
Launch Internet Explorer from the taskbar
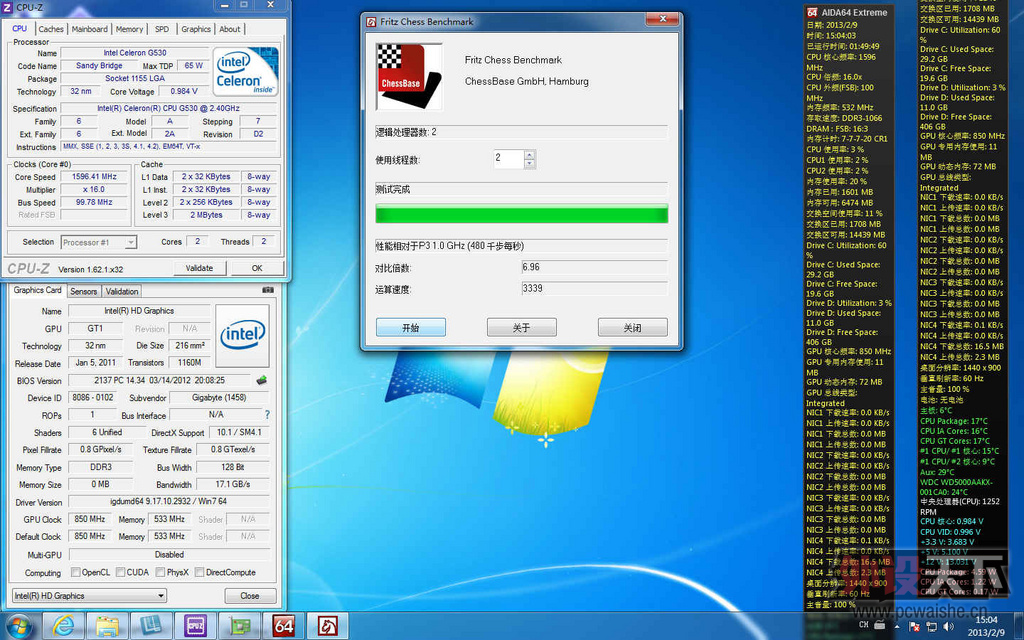point(63,626)
